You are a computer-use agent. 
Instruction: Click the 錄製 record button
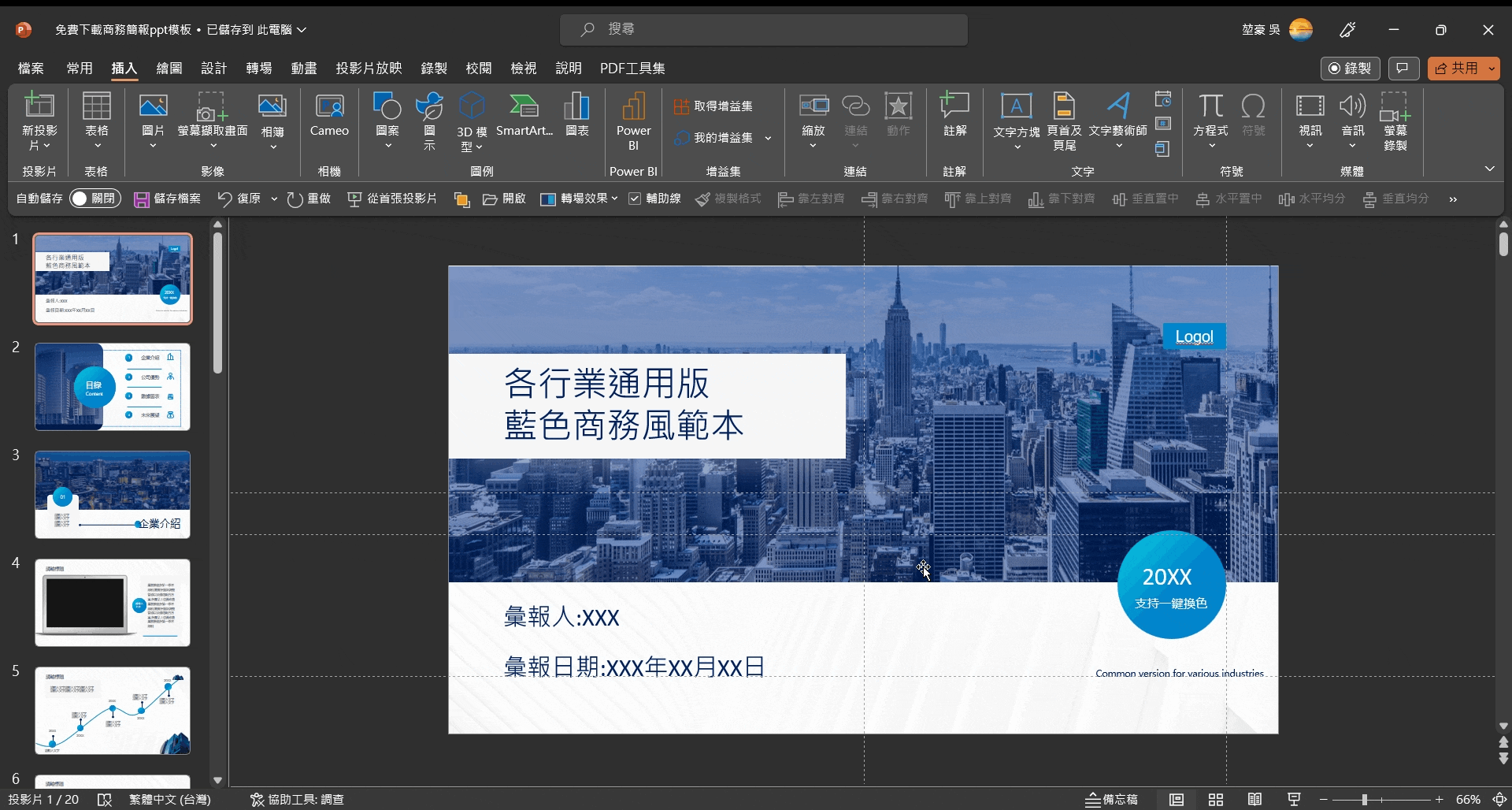pos(1350,69)
